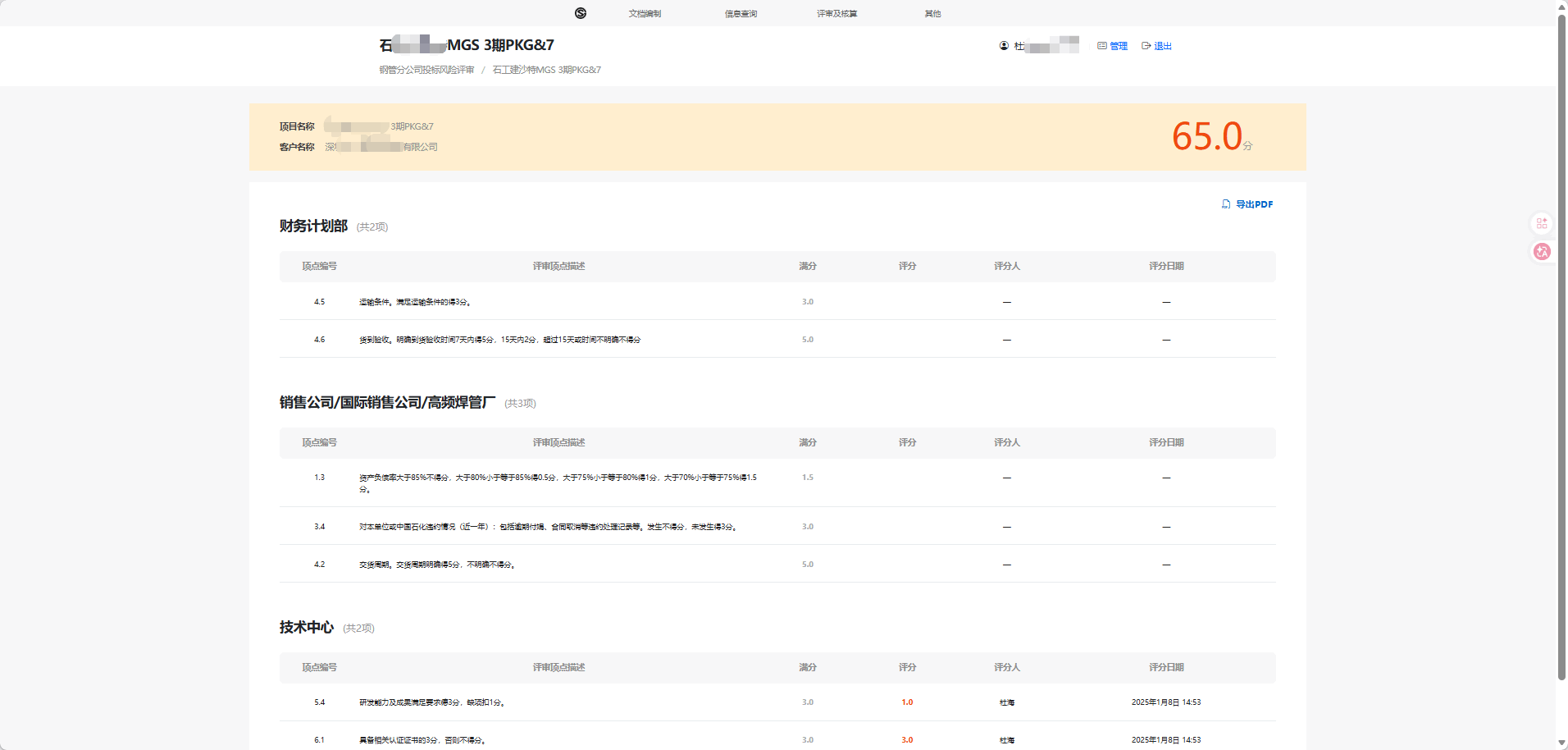Click 评分日期 header in 技术中心 table

pos(1166,667)
